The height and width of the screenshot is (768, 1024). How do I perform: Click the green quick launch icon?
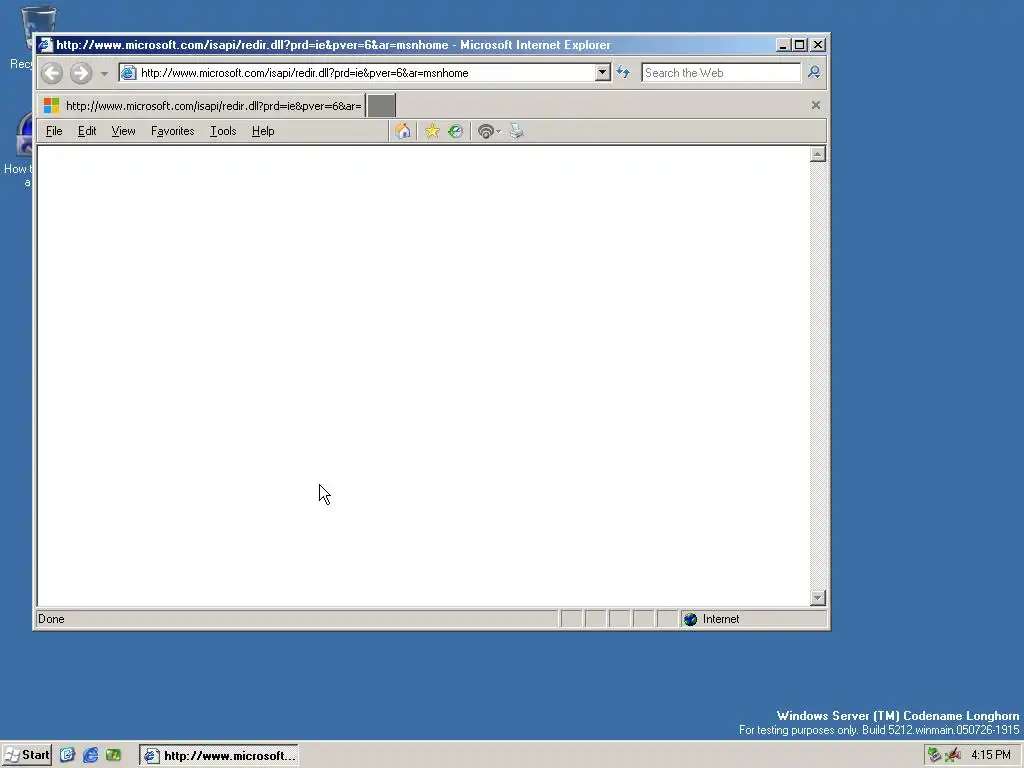pos(114,755)
